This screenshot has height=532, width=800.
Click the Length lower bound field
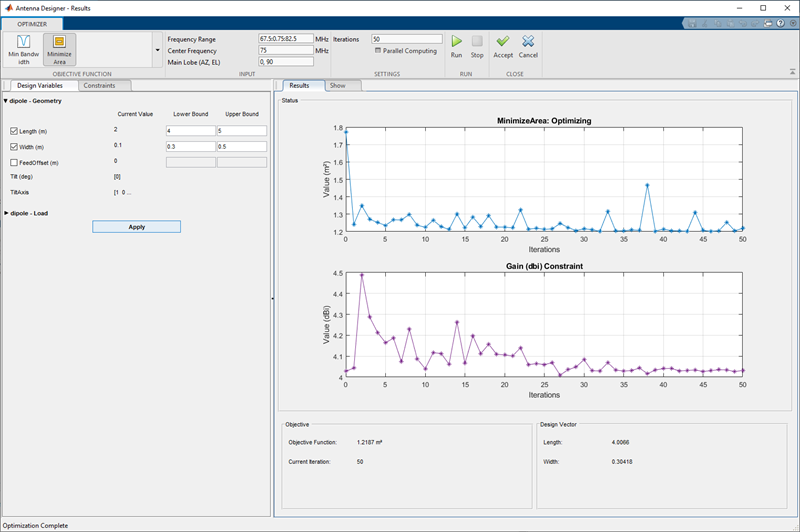[x=190, y=131]
